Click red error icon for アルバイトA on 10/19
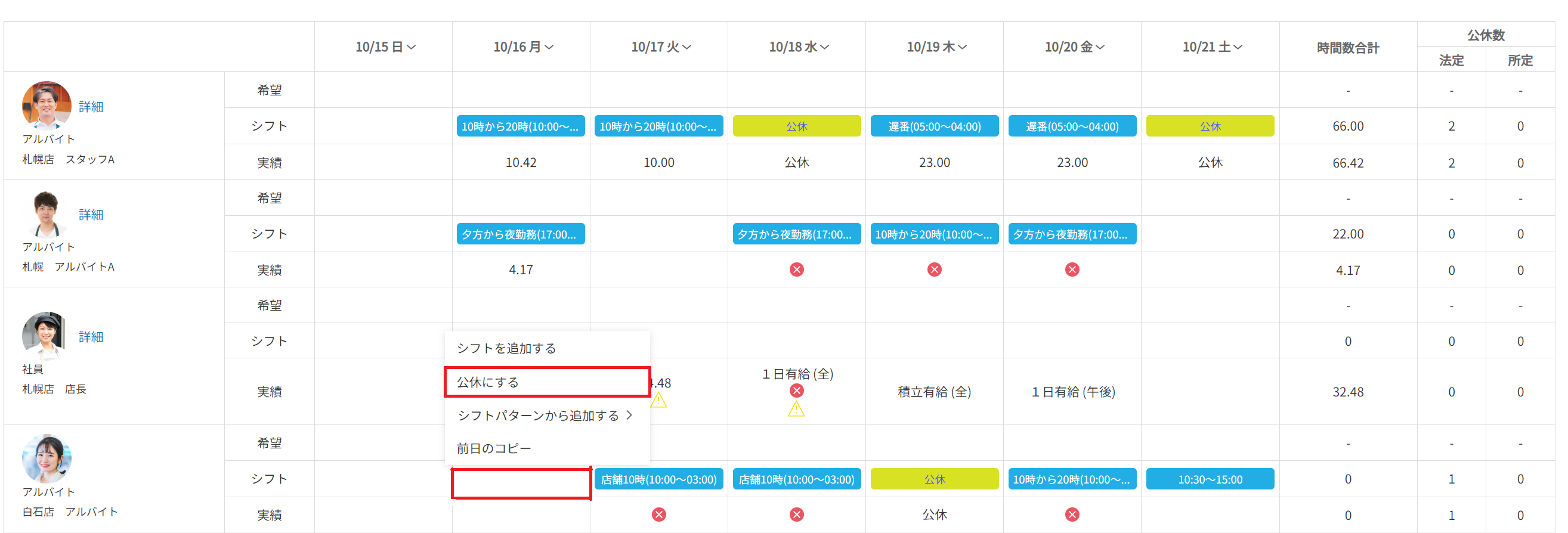The image size is (1568, 533). 935,269
